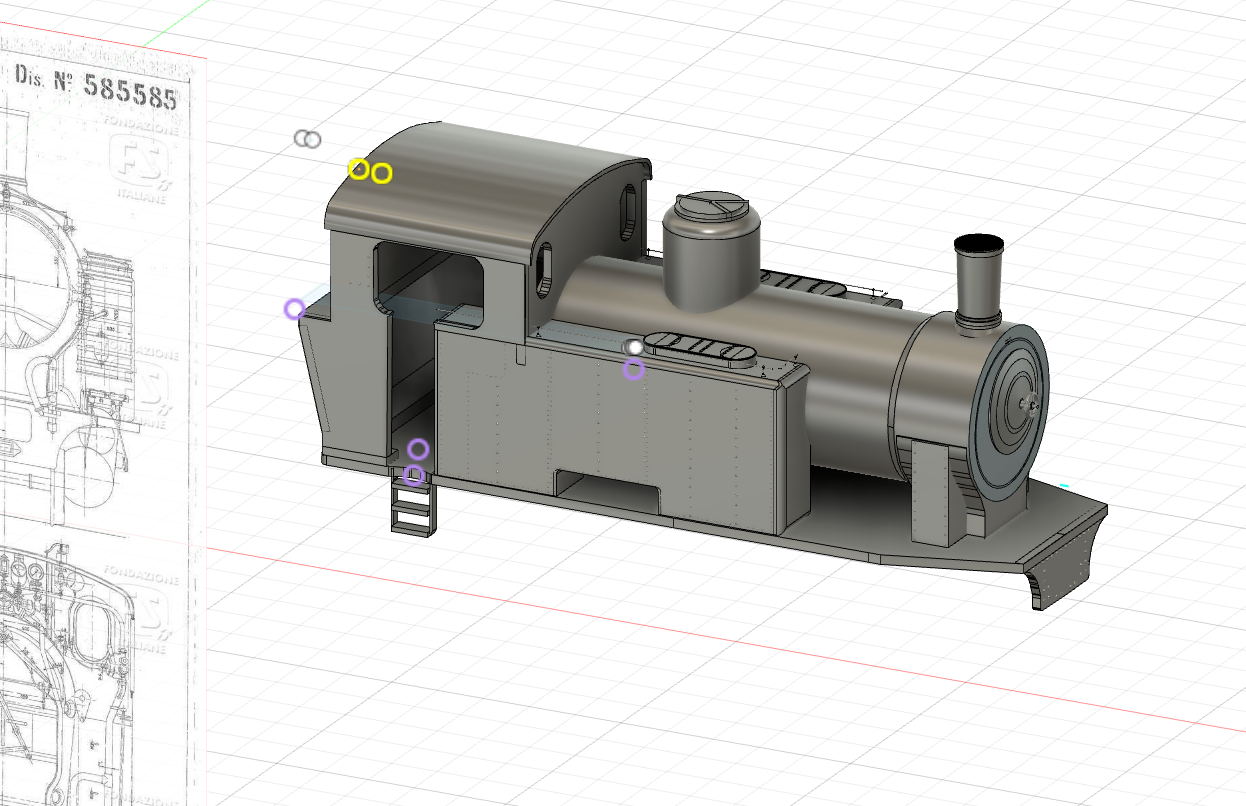Viewport: 1246px width, 806px height.
Task: Click the left yellow circle marker on cab roof
Action: click(358, 168)
